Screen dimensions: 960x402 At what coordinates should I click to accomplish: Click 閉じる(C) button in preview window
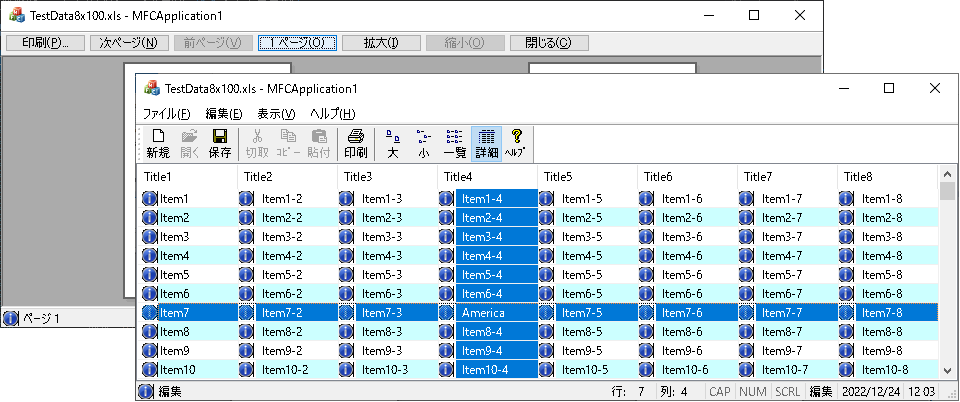[549, 43]
